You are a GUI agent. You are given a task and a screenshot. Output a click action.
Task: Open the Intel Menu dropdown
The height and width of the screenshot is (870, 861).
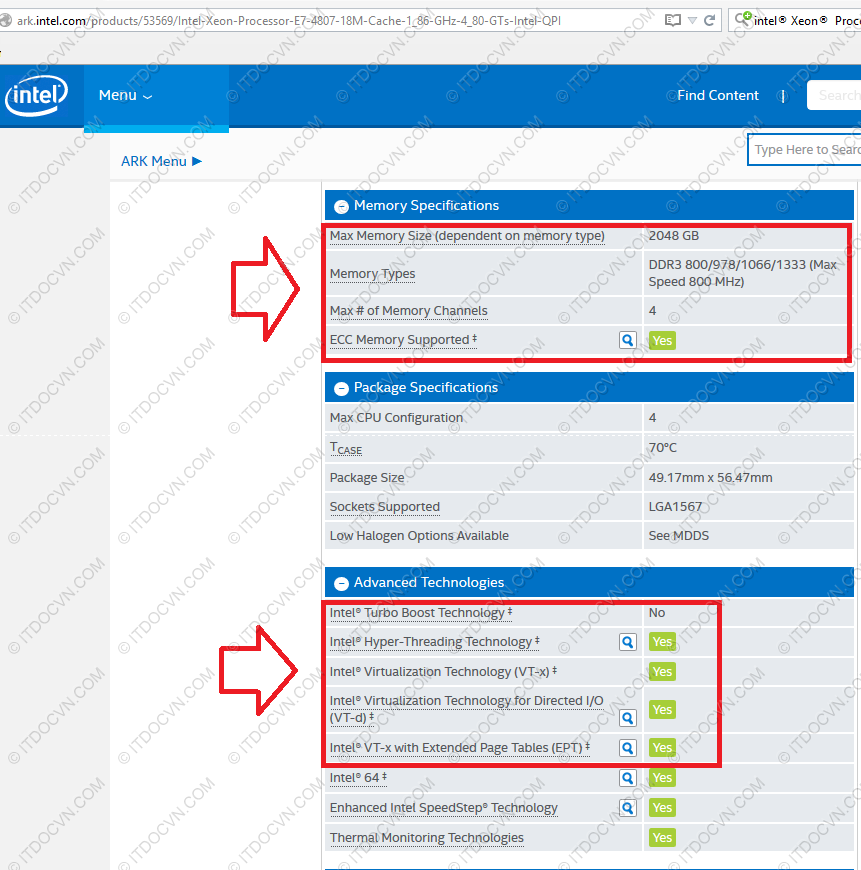pos(125,96)
